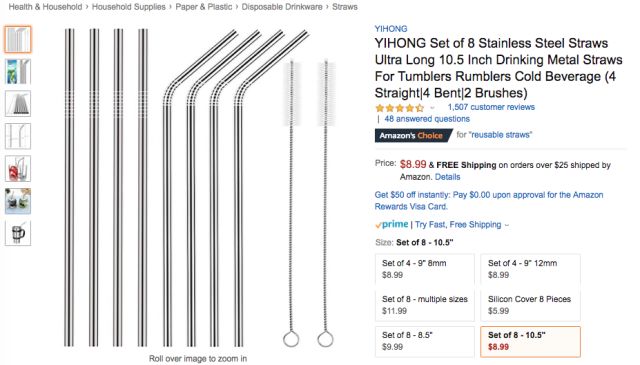
Task: Select Silicon Cover 8 Pieces option
Action: click(x=530, y=305)
